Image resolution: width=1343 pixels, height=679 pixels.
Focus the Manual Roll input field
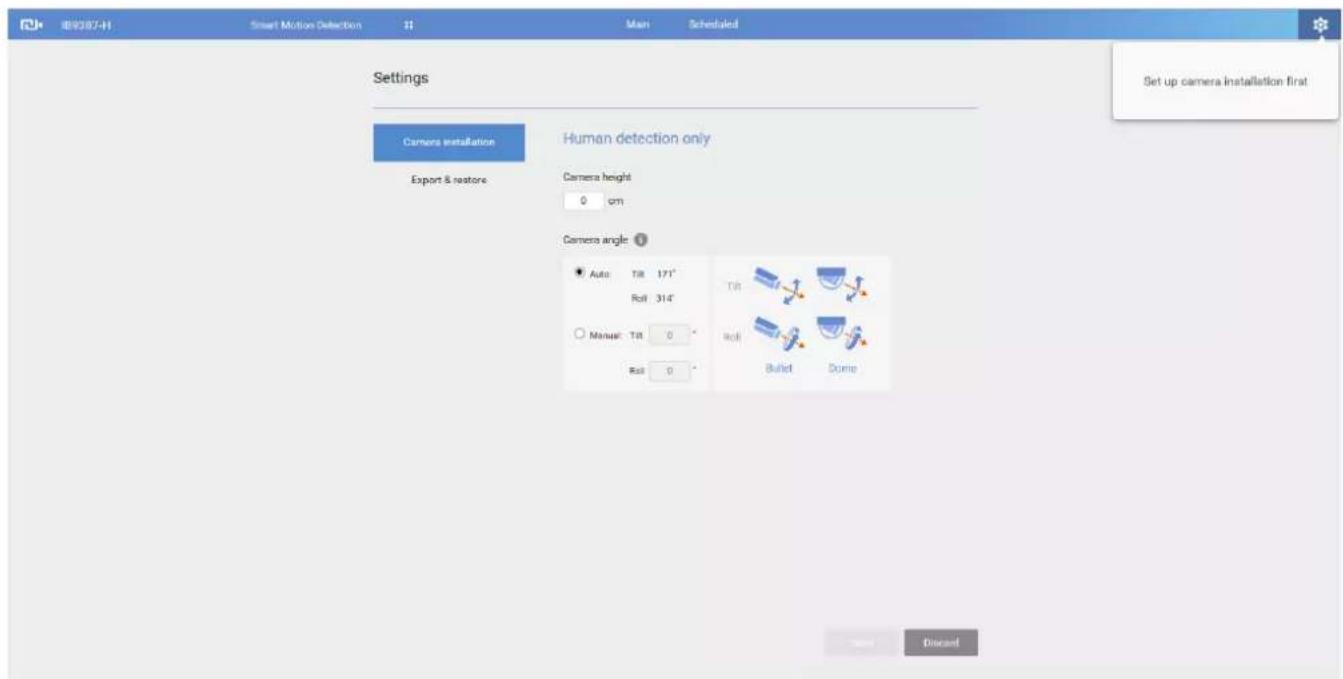point(668,371)
